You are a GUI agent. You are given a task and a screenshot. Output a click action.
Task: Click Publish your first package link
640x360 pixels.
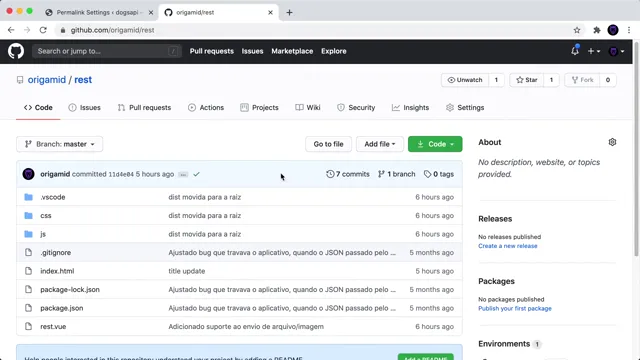tap(515, 309)
